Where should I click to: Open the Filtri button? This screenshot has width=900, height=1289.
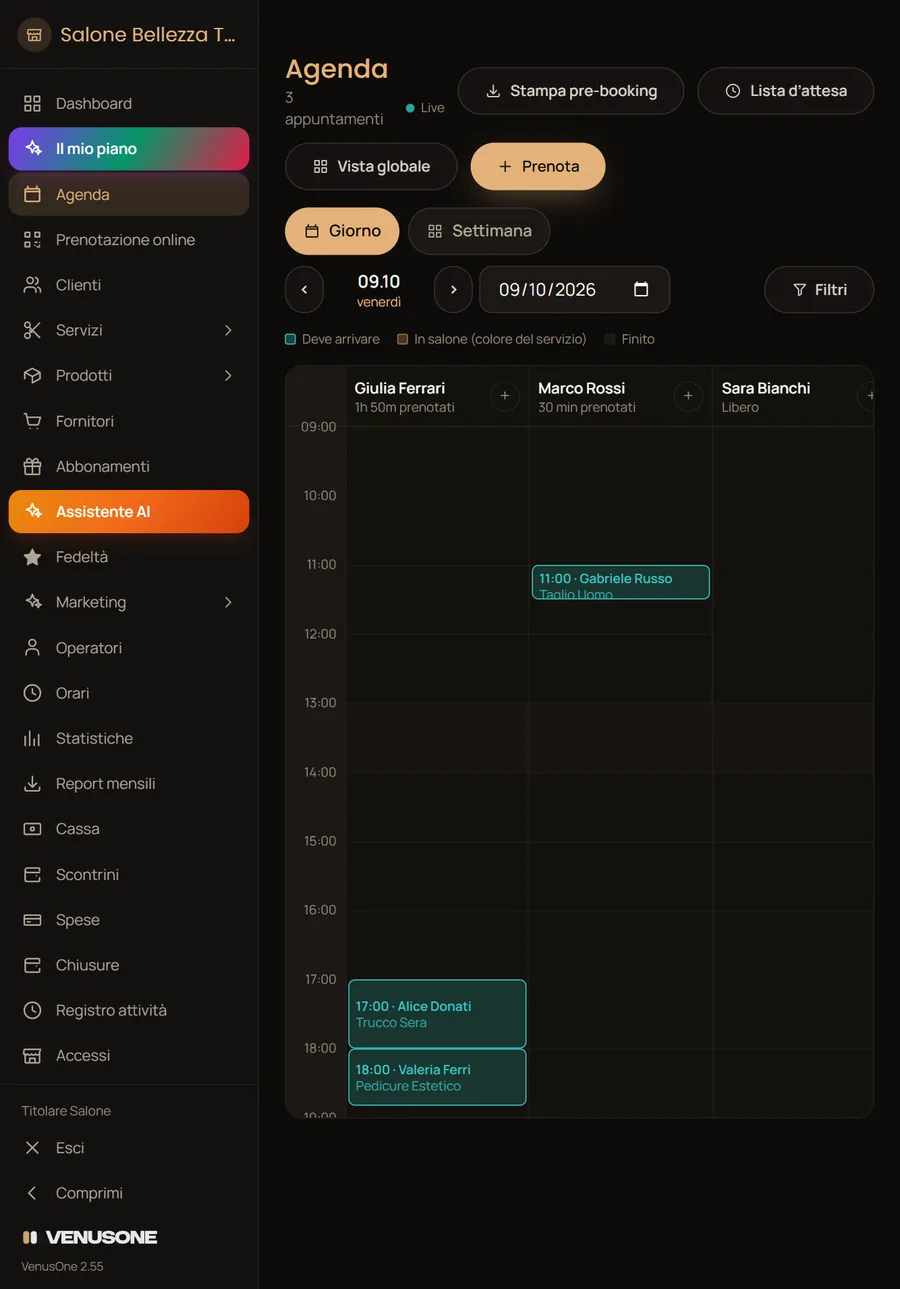(x=819, y=290)
